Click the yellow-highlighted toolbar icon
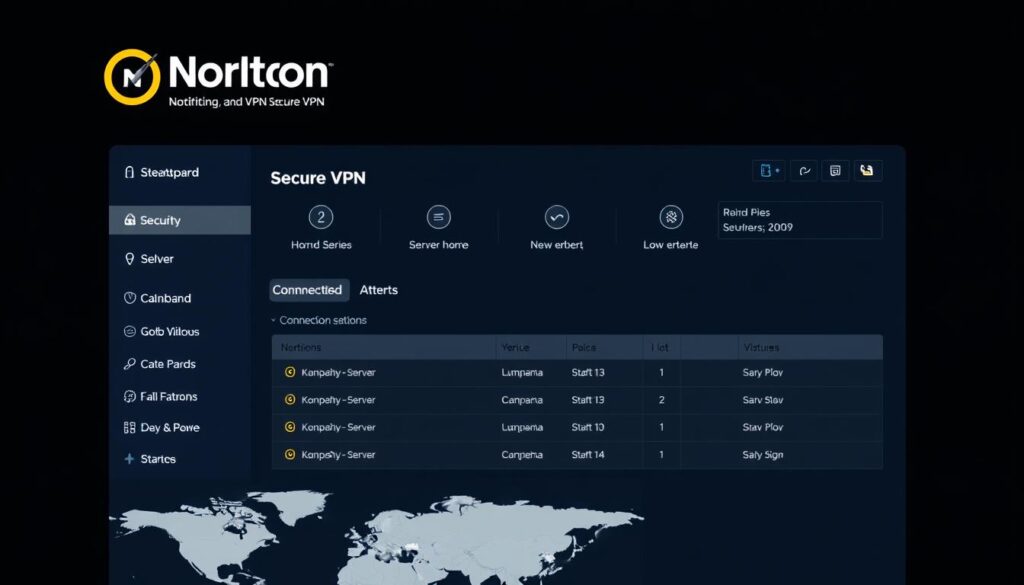The image size is (1024, 585). (867, 170)
